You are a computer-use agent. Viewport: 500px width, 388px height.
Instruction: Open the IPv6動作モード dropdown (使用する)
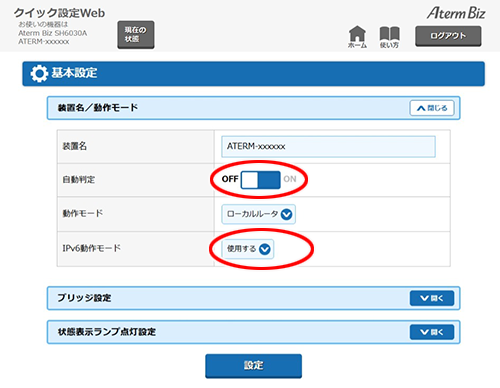248,249
